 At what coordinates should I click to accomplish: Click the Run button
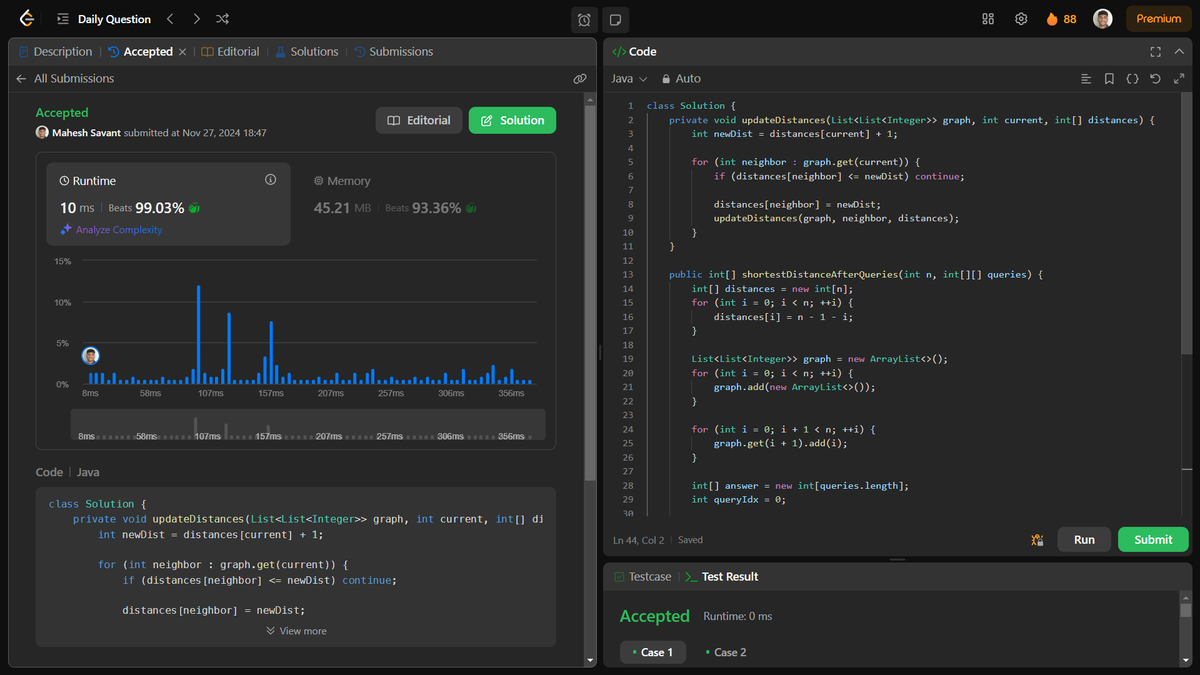click(1084, 539)
